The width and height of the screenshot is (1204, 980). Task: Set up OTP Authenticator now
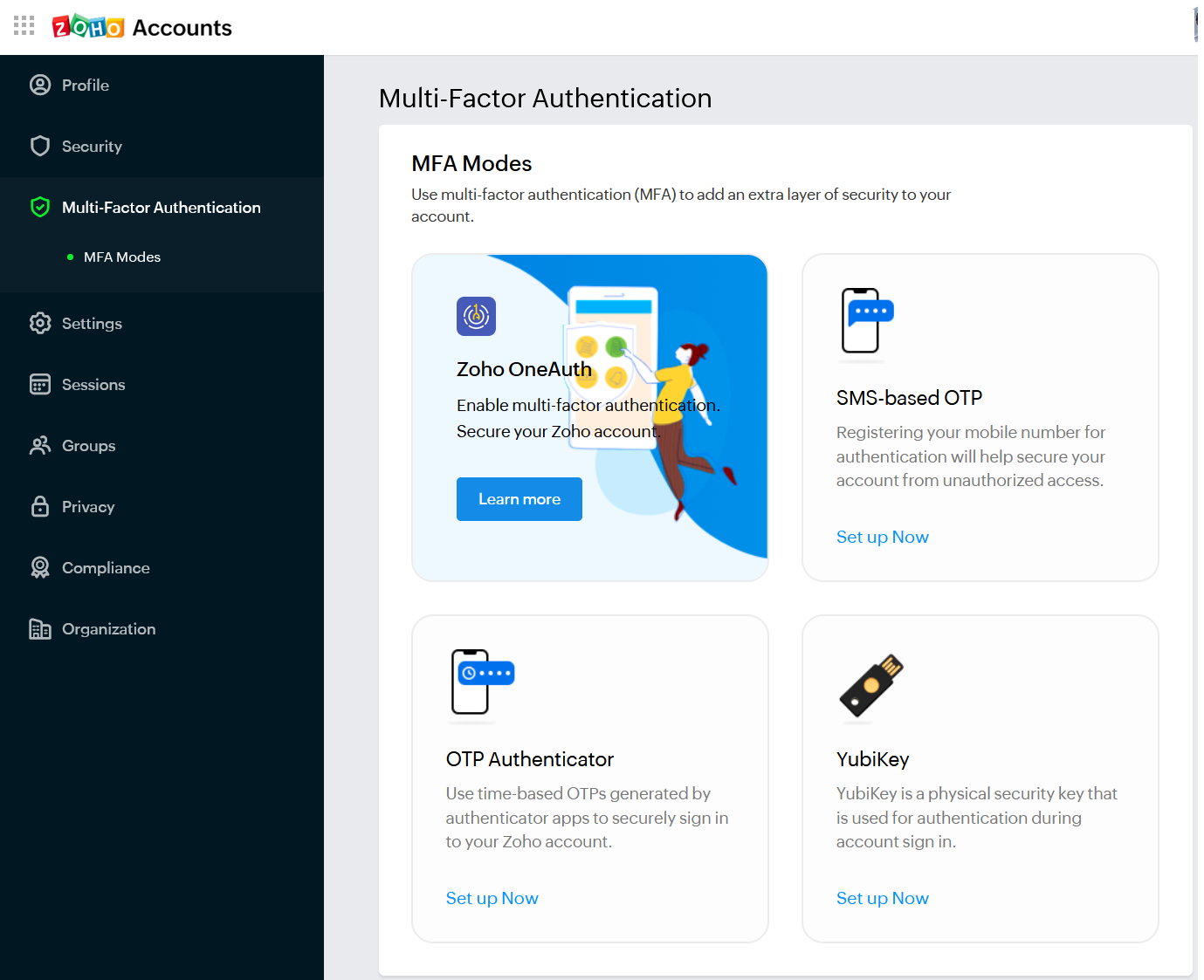coord(492,898)
